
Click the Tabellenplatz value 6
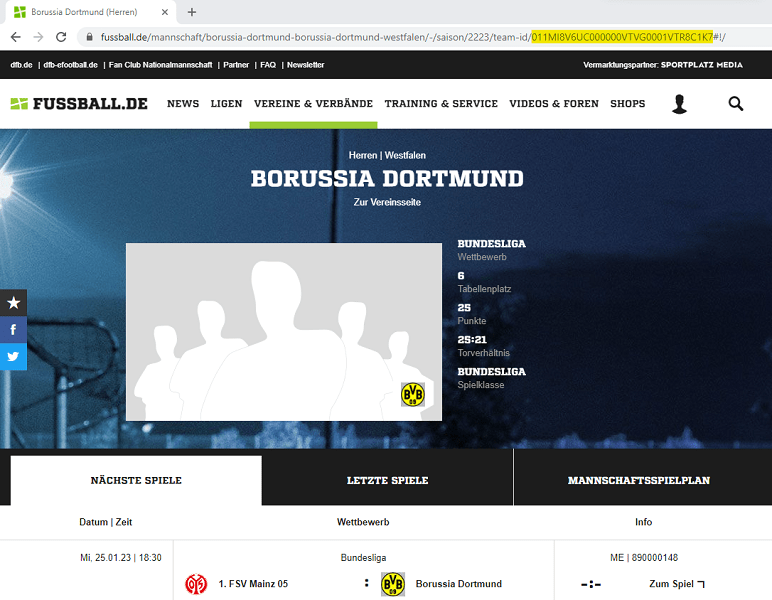click(x=461, y=276)
